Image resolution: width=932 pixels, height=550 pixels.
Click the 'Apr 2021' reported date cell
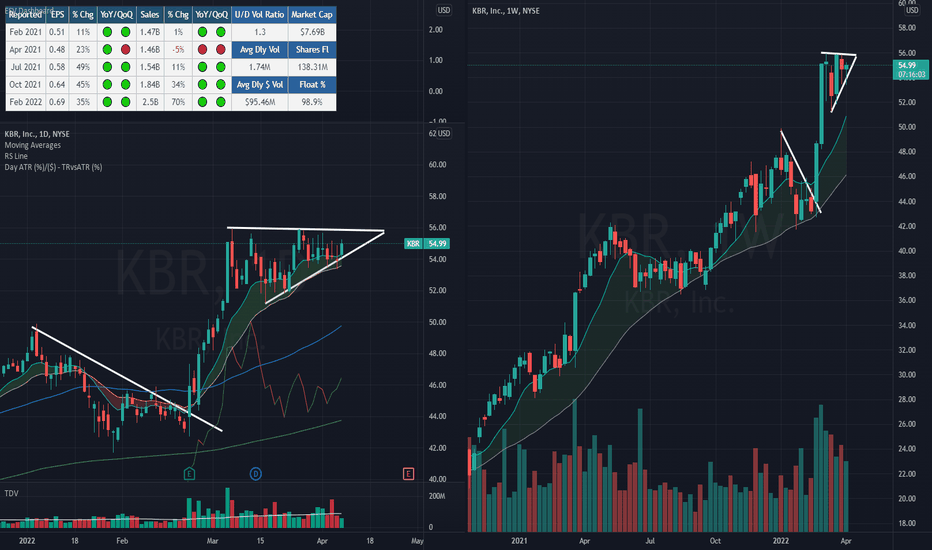(x=26, y=50)
